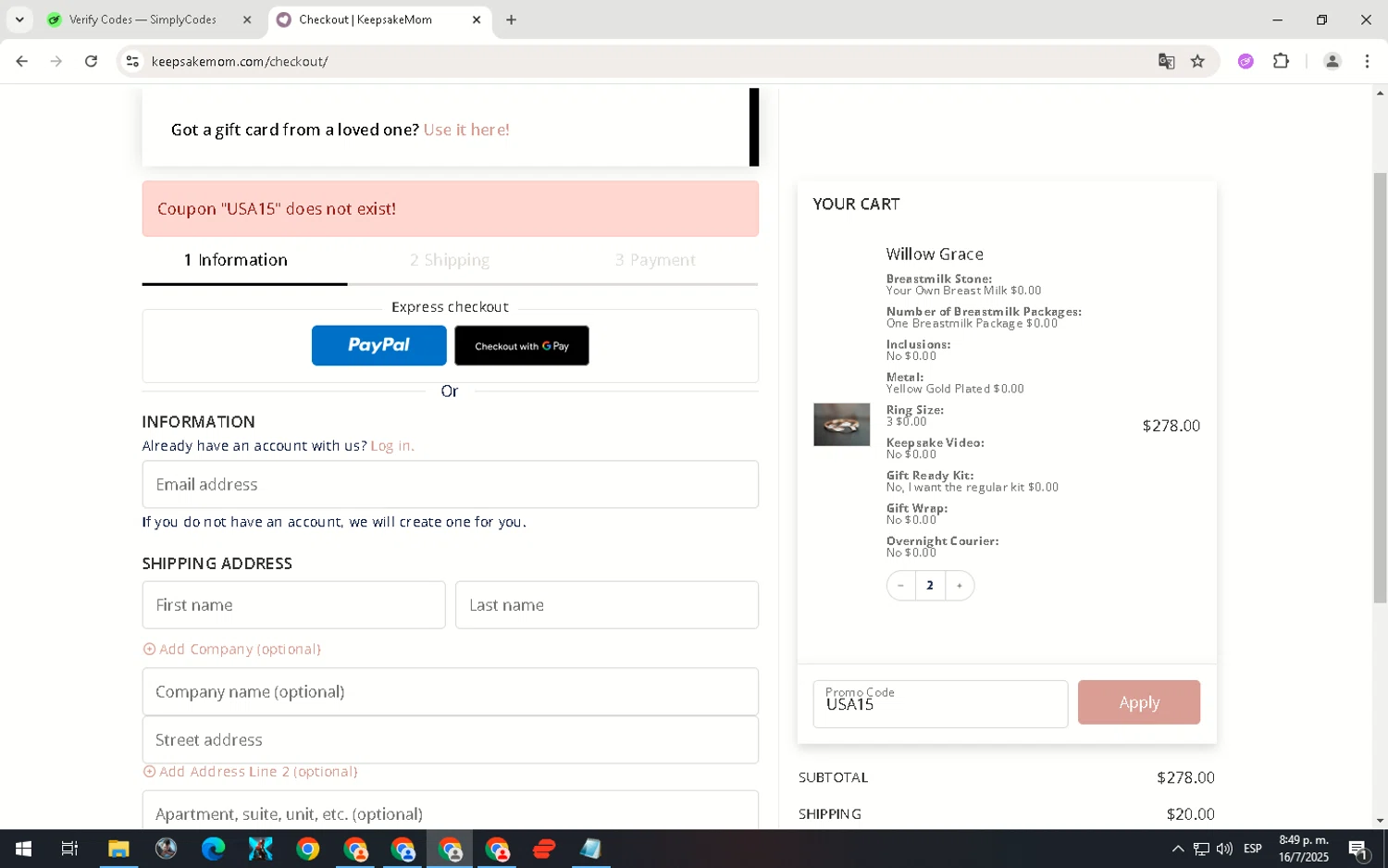
Task: Click the Willow Grace product title
Action: pos(935,254)
